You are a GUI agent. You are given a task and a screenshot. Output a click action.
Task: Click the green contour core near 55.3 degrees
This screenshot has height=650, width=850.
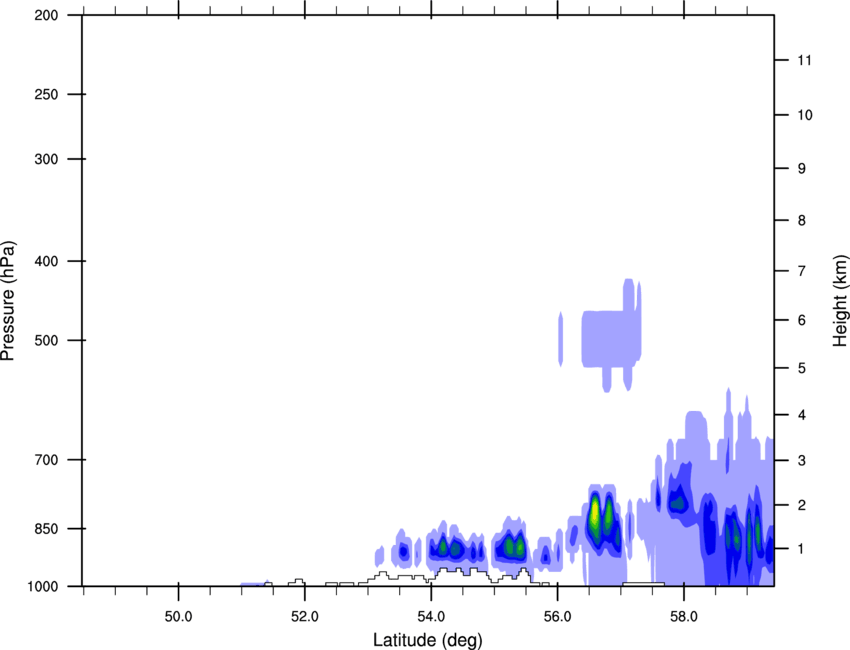point(510,545)
